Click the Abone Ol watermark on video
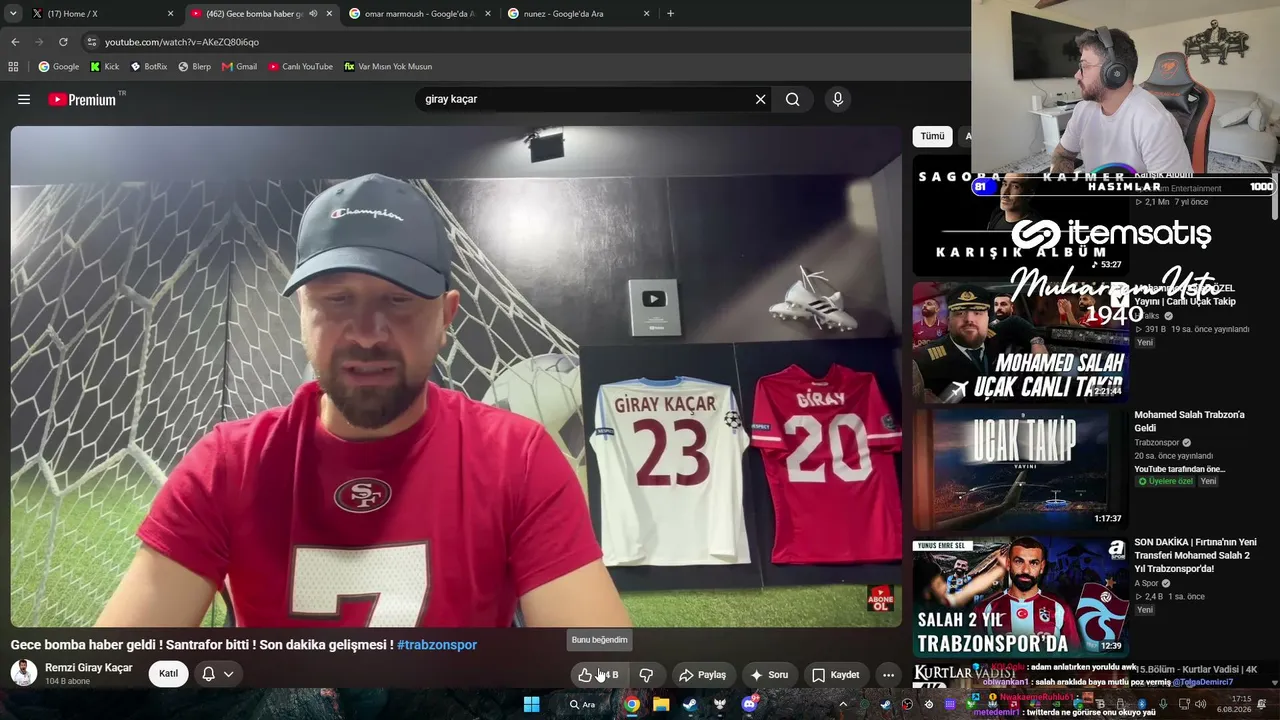1280x720 pixels. (x=881, y=599)
